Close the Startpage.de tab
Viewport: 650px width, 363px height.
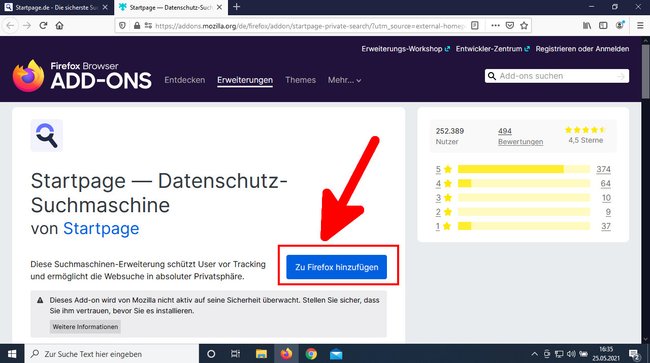pos(105,7)
